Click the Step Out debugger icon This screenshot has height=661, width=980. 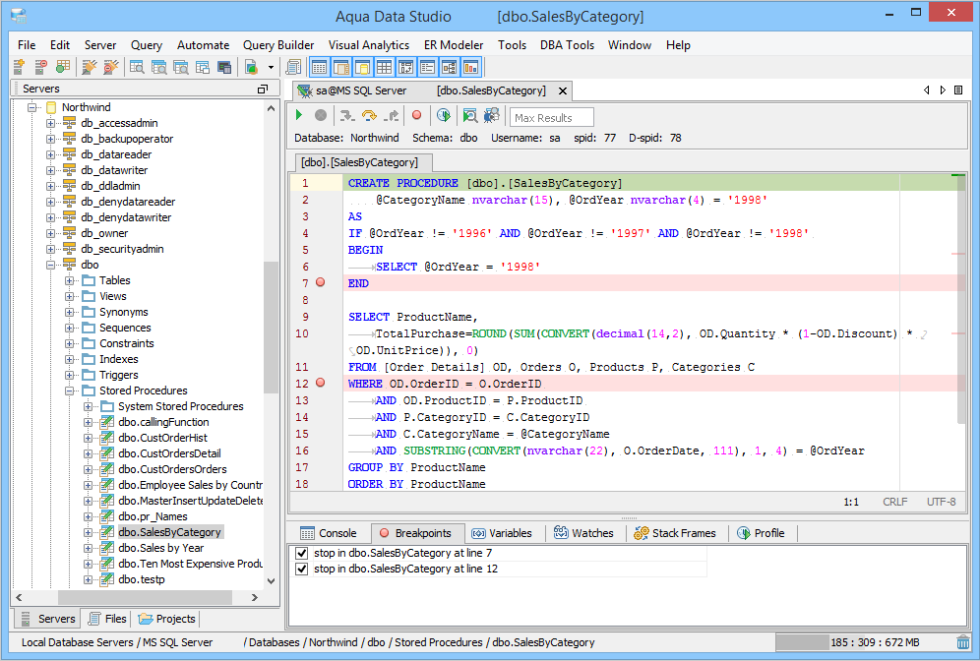click(x=390, y=115)
